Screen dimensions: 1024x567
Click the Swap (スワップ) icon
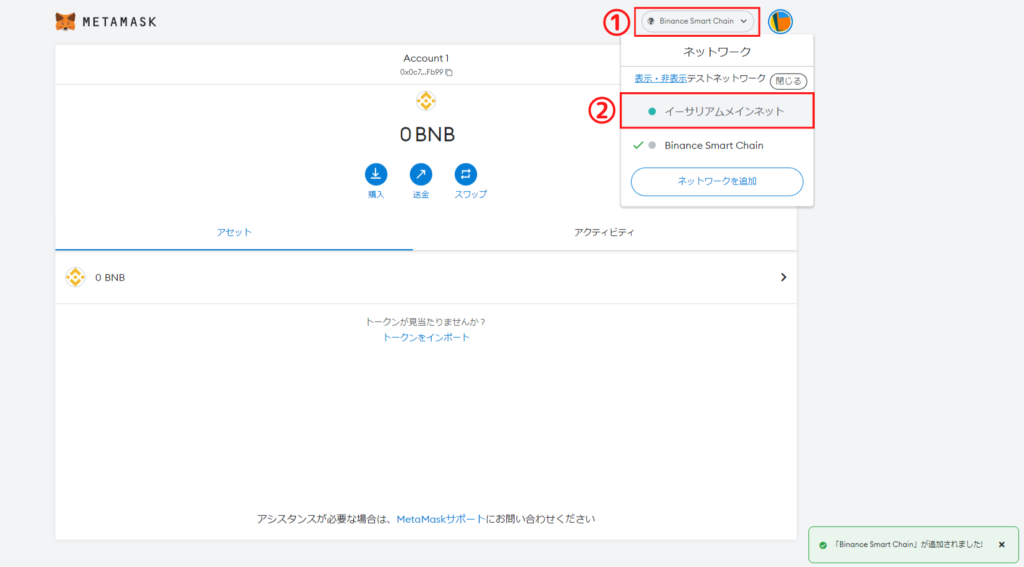pyautogui.click(x=466, y=174)
